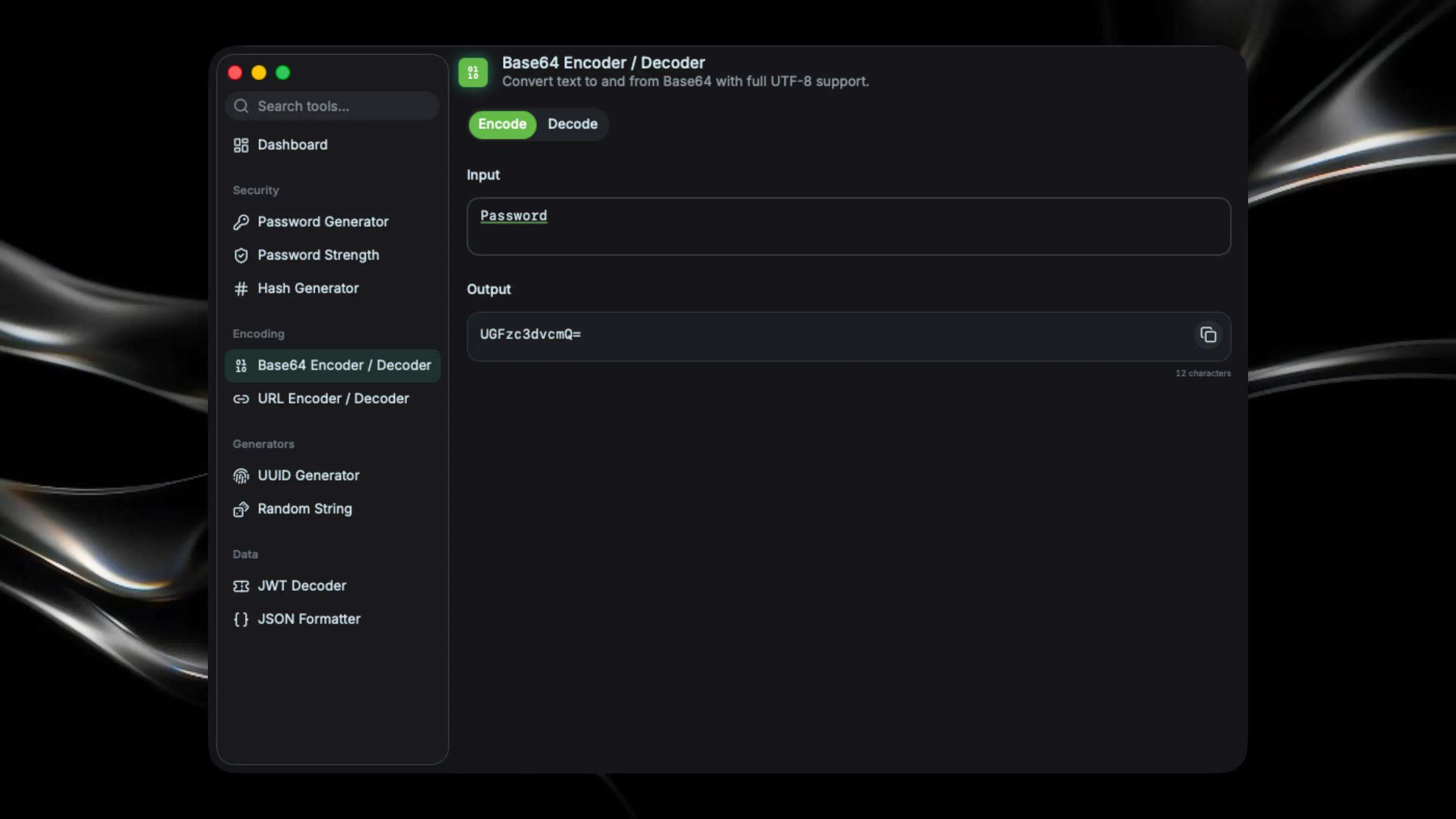Open URL Encoder / Decoder tool
The image size is (1456, 819).
[x=332, y=399]
